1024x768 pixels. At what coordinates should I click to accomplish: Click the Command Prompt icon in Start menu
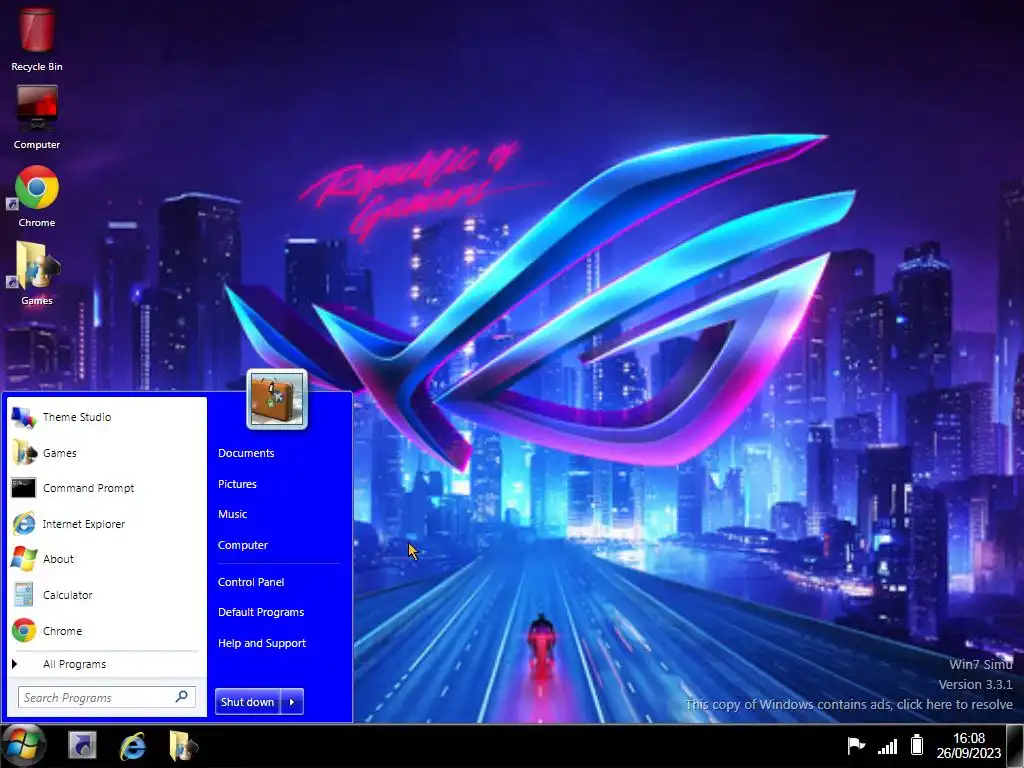coord(24,488)
